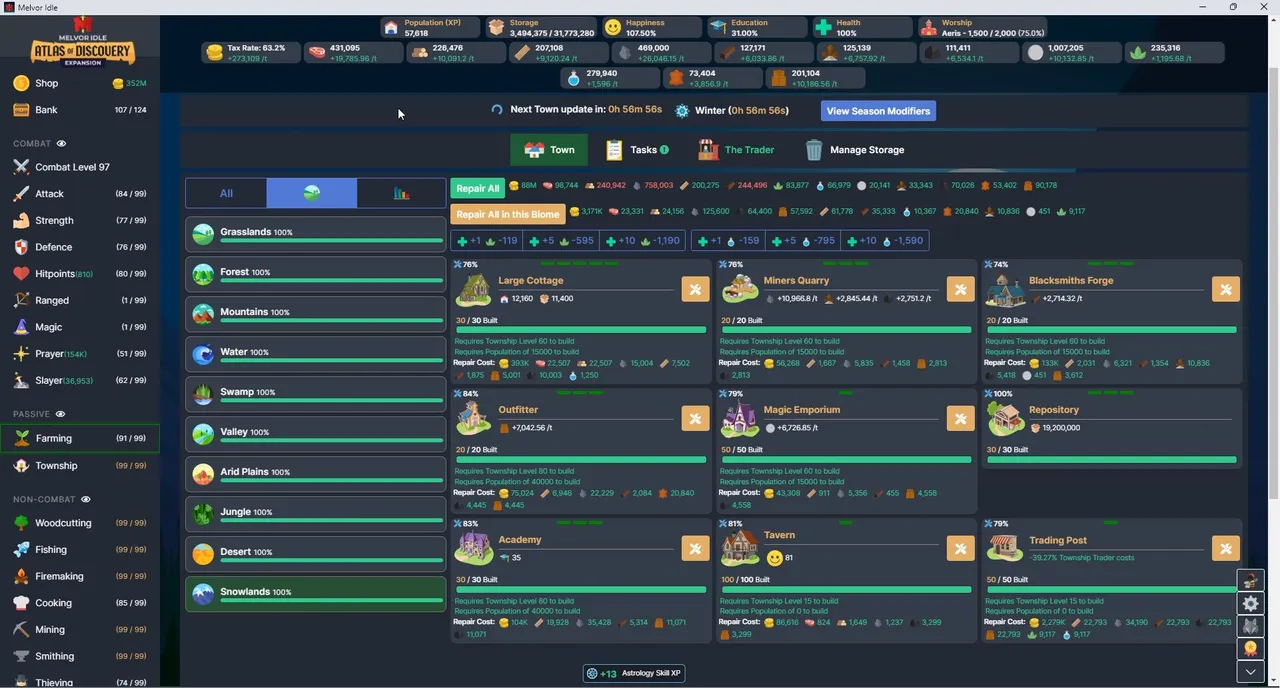The height and width of the screenshot is (688, 1280).
Task: Click the Snowlands biome progress bar
Action: click(331, 600)
